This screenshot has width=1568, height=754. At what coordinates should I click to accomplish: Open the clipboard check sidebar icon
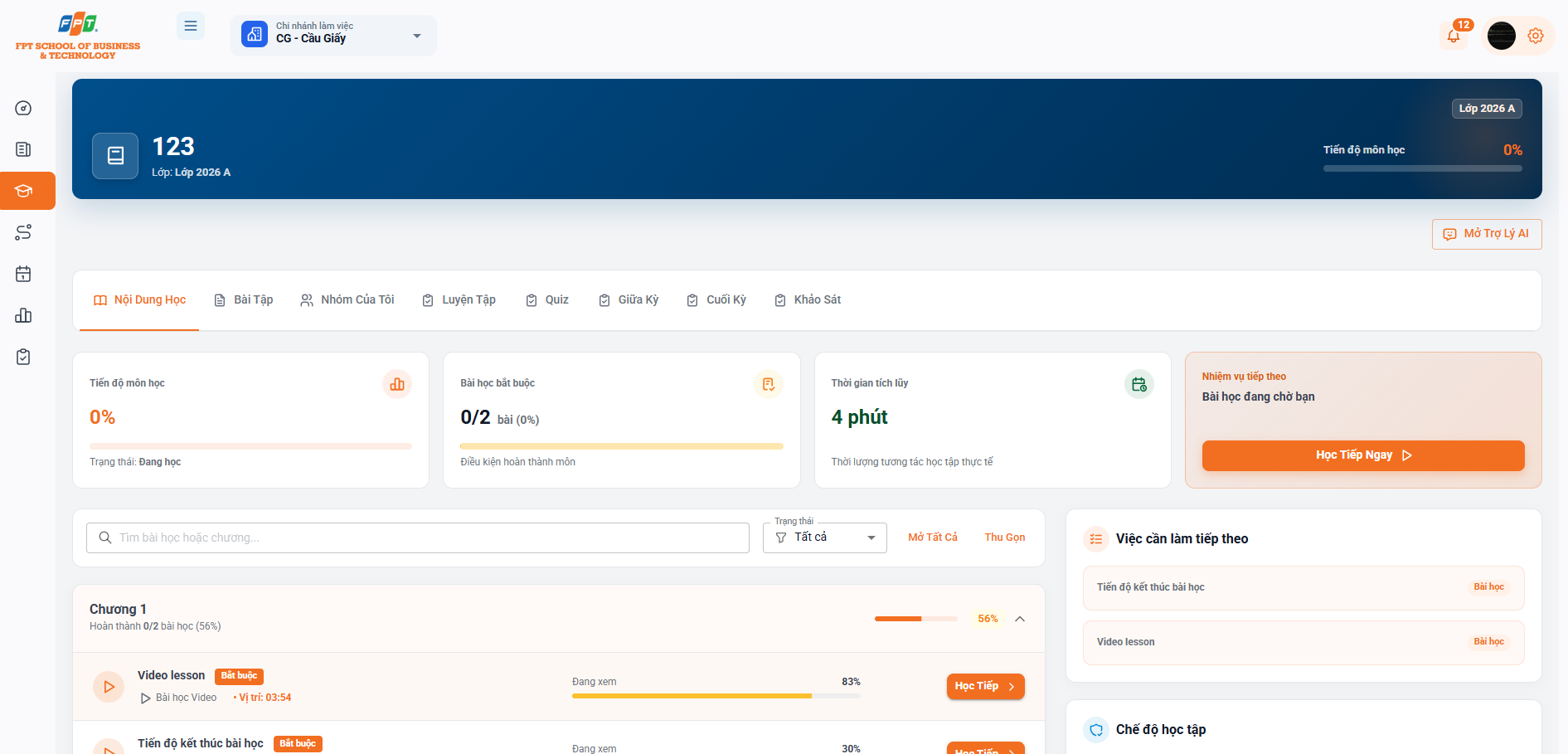[23, 357]
